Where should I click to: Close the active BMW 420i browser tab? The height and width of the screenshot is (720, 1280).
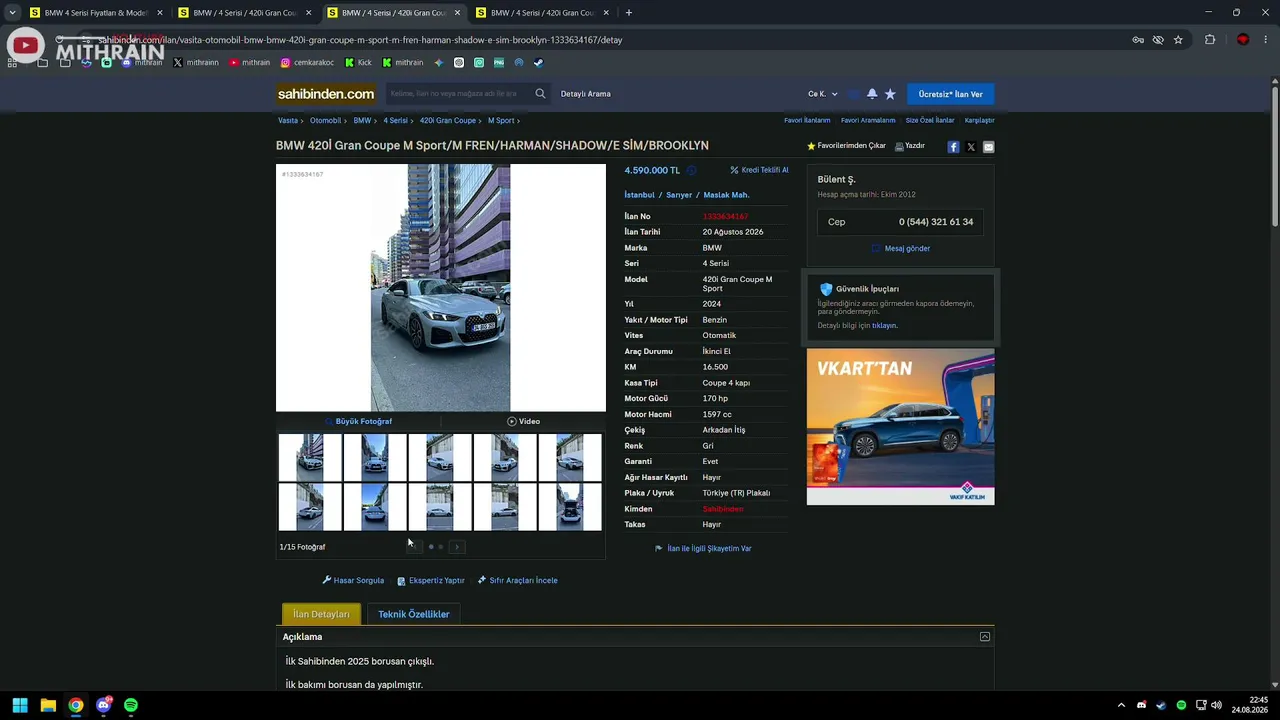click(x=458, y=13)
